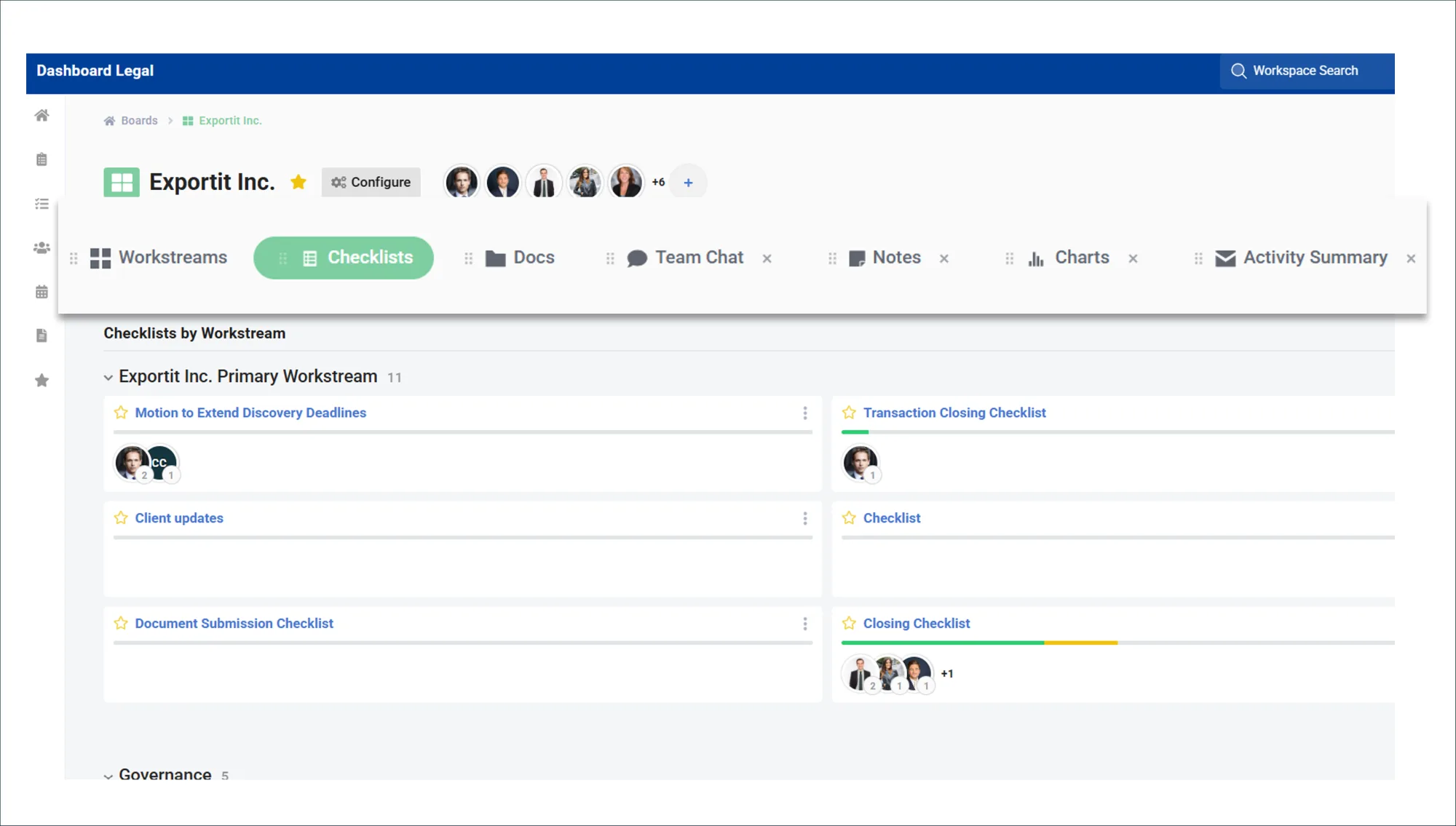The height and width of the screenshot is (826, 1456).
Task: Open the Configure button
Action: point(371,182)
